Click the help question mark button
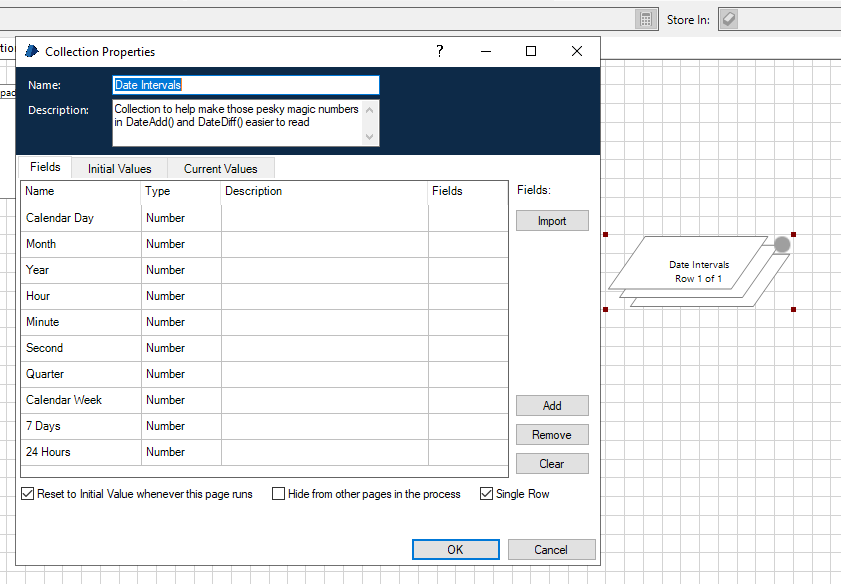 click(440, 51)
